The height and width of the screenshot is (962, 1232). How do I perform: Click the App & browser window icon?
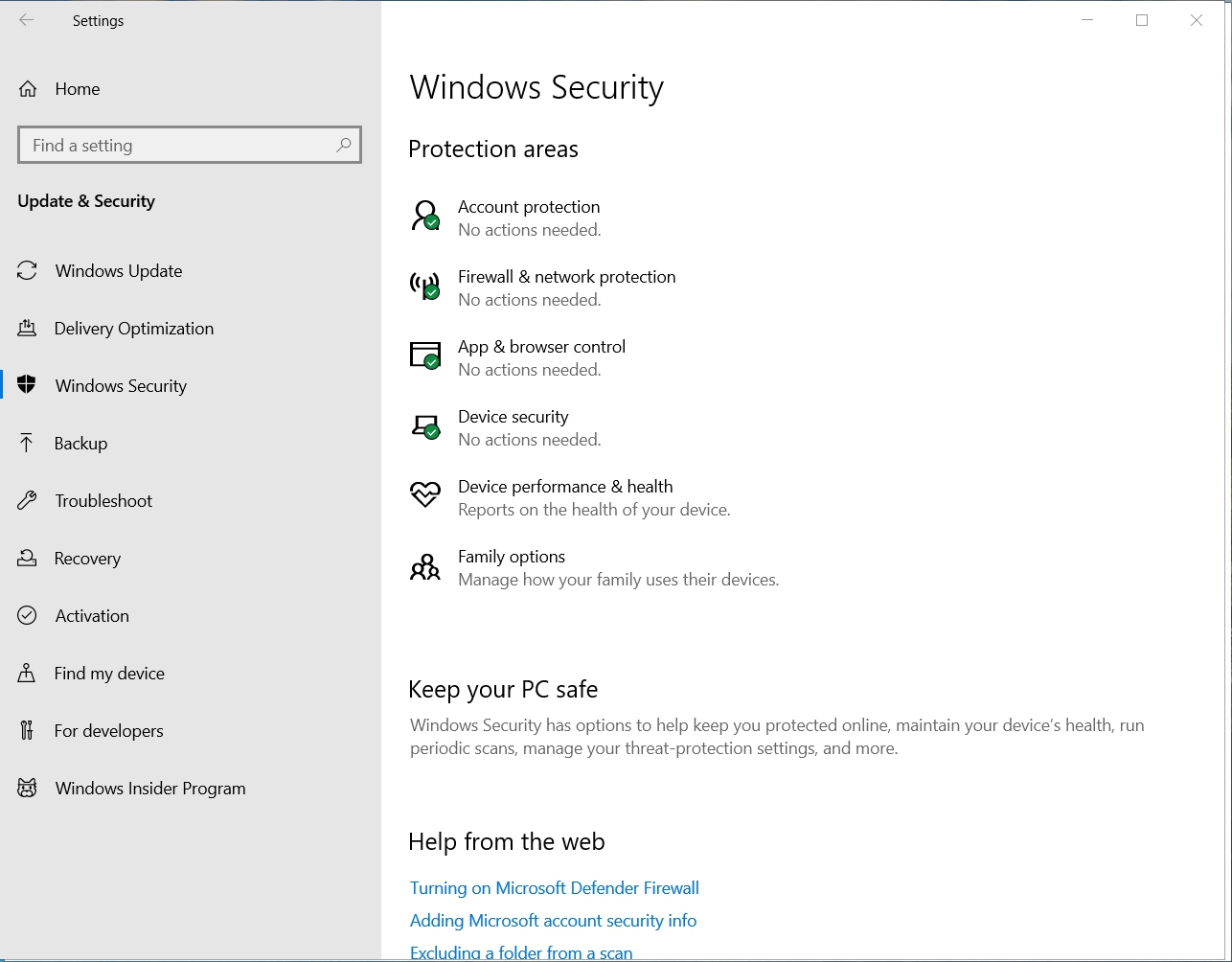(425, 355)
